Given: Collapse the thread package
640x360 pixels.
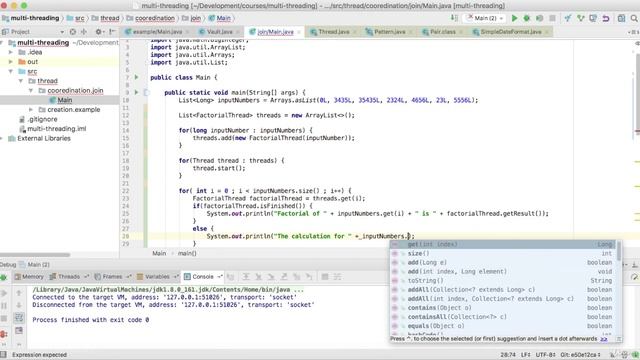Looking at the screenshot, I should pos(21,81).
